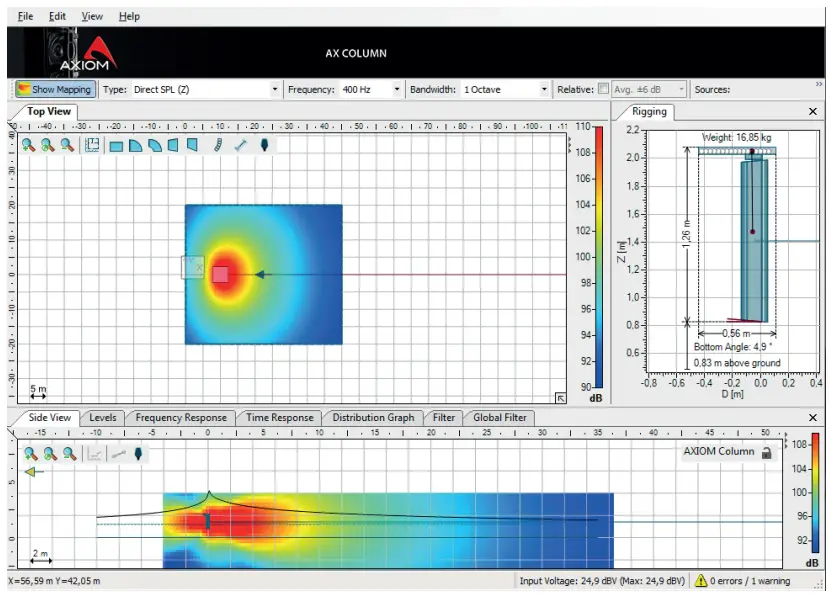
Task: Select the Side View tab
Action: [x=49, y=417]
